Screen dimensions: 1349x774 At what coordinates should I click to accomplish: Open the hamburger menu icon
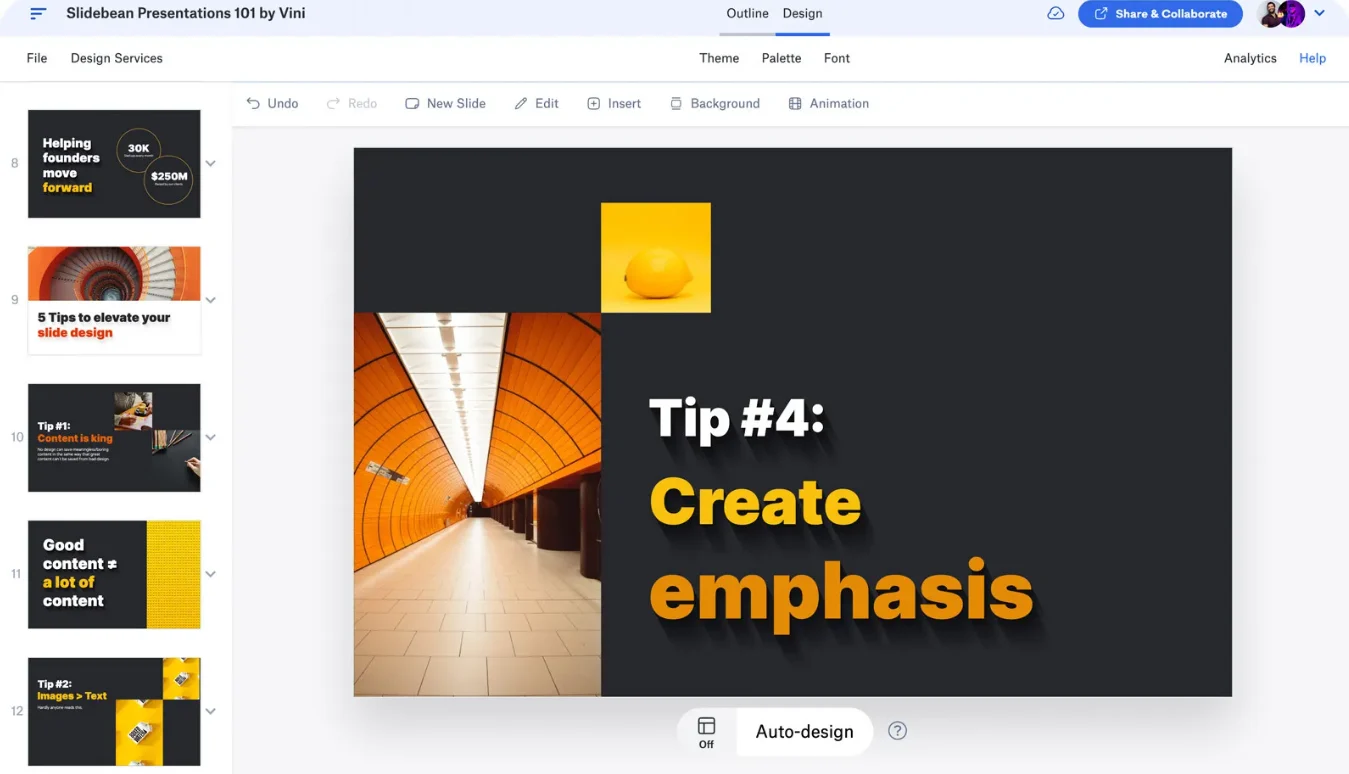pos(38,14)
